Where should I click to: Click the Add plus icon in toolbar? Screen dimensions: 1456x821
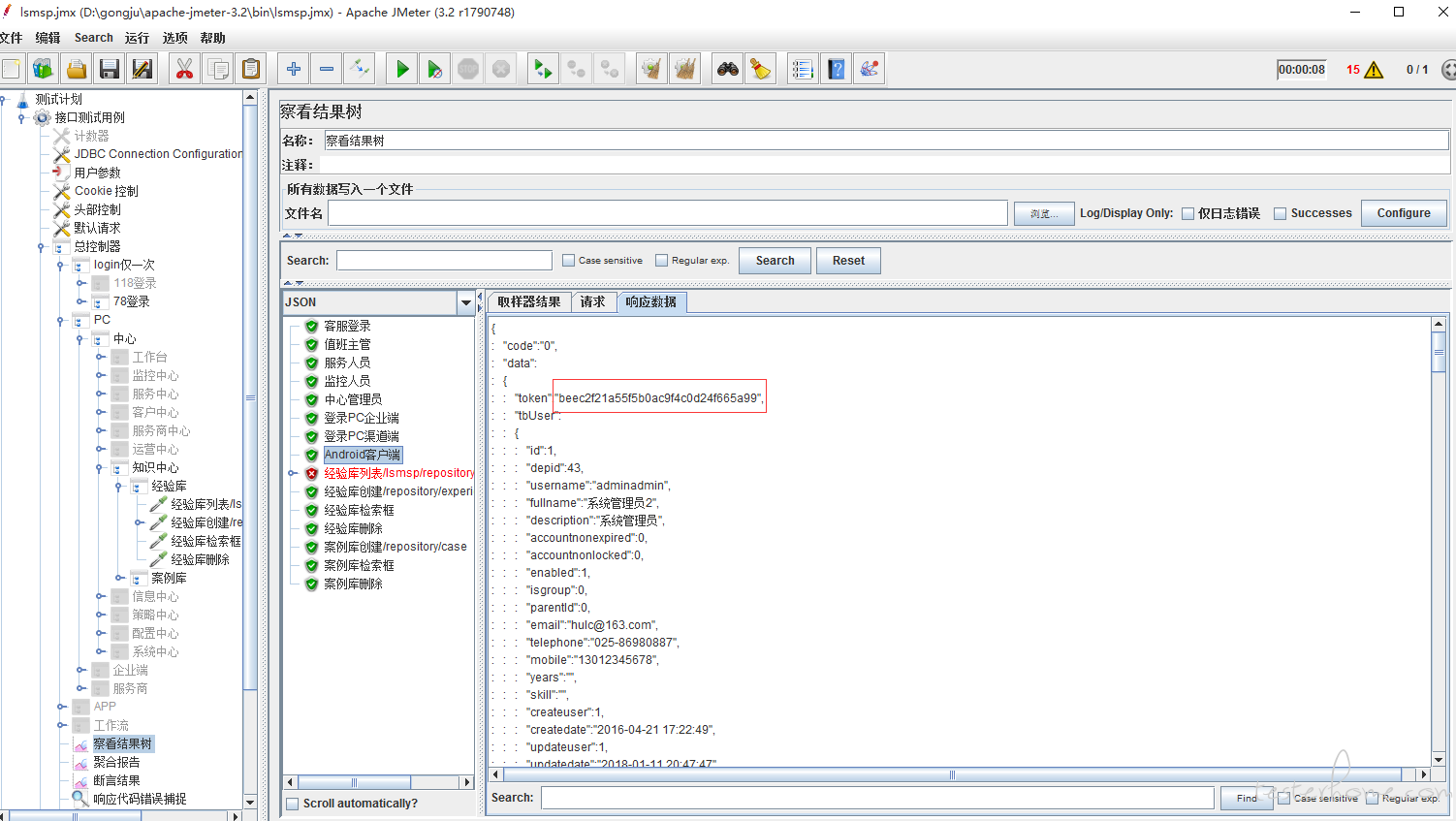coord(294,69)
